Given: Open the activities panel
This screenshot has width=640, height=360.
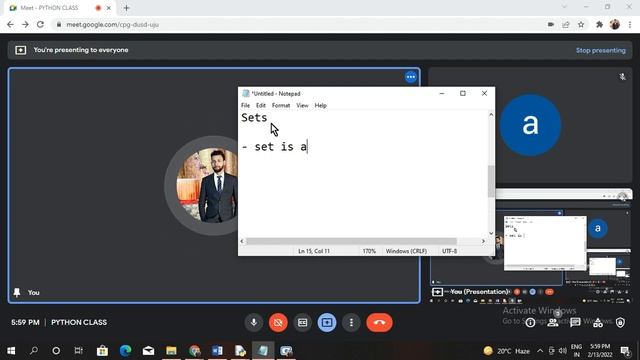Looking at the screenshot, I should pyautogui.click(x=598, y=323).
